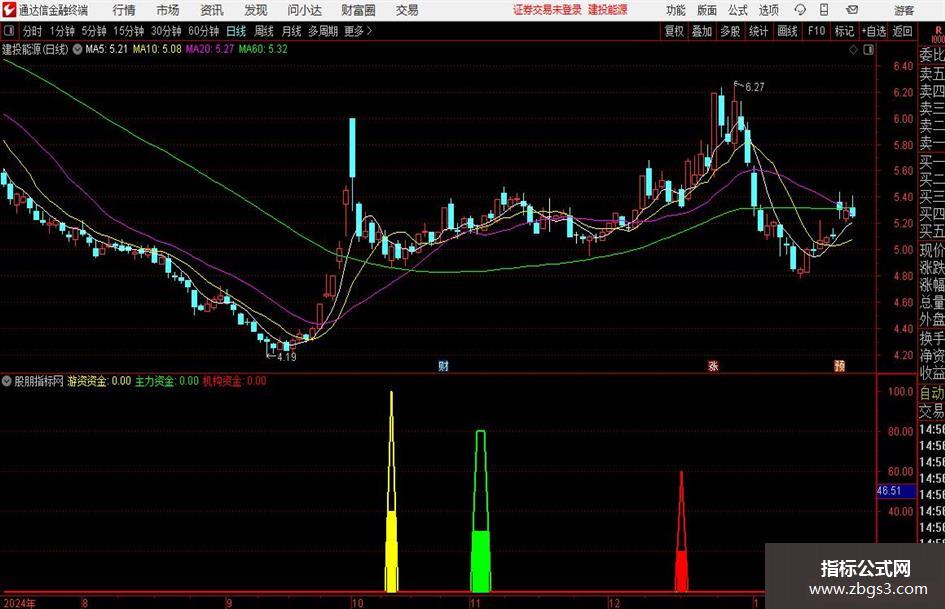The image size is (945, 609).
Task: Click 游资资金: 0.00 indicator value
Action: pyautogui.click(x=99, y=380)
